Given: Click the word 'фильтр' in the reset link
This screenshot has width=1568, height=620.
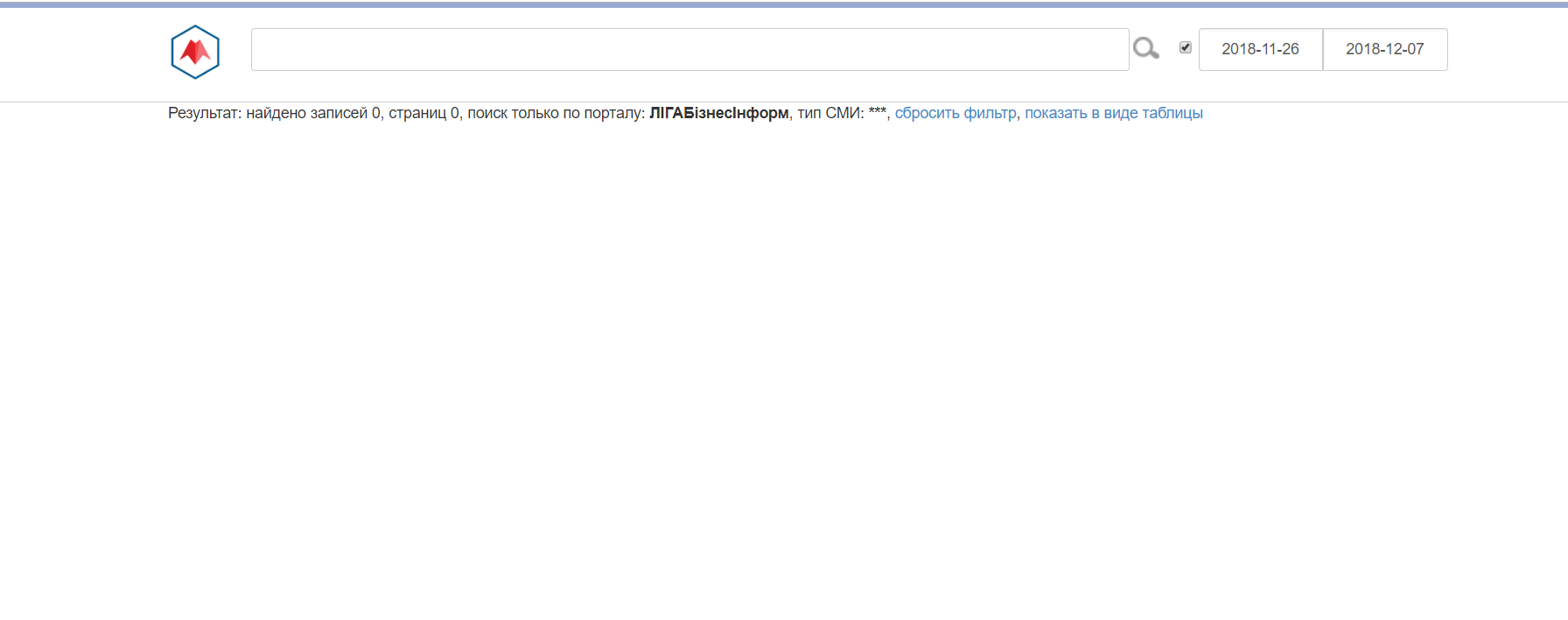Looking at the screenshot, I should pyautogui.click(x=990, y=113).
